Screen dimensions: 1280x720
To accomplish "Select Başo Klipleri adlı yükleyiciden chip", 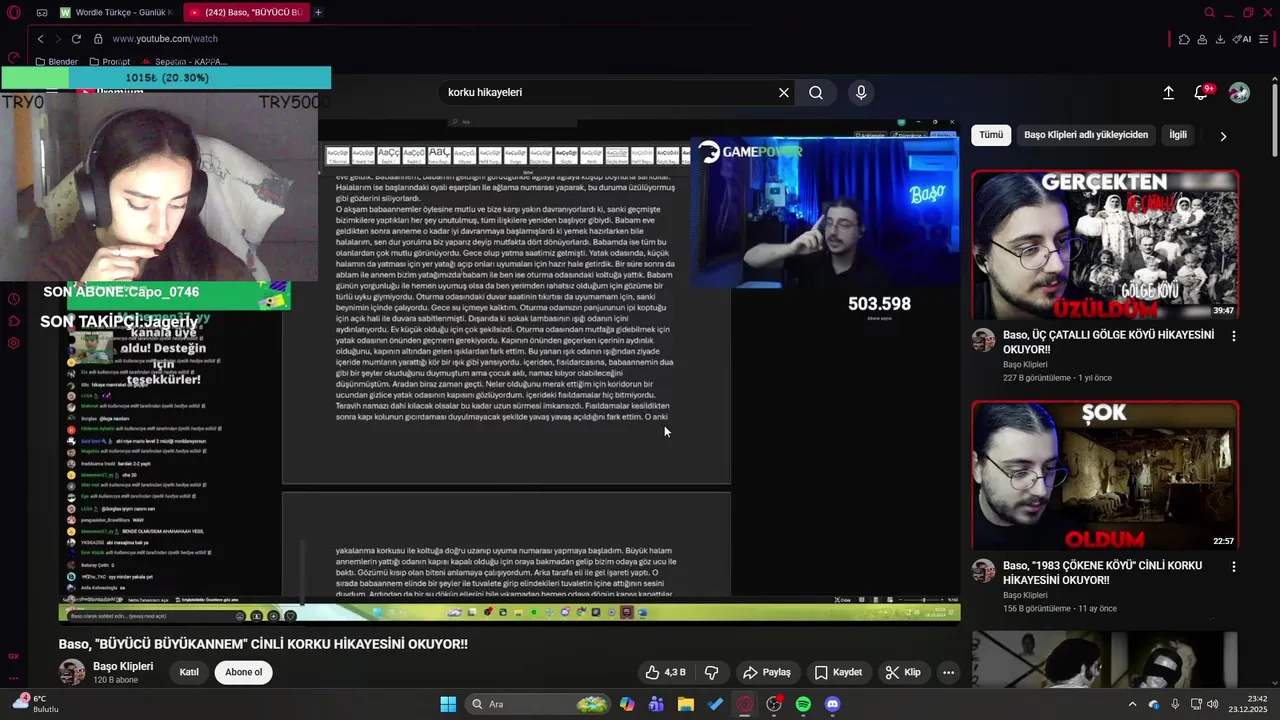I will click(1086, 135).
